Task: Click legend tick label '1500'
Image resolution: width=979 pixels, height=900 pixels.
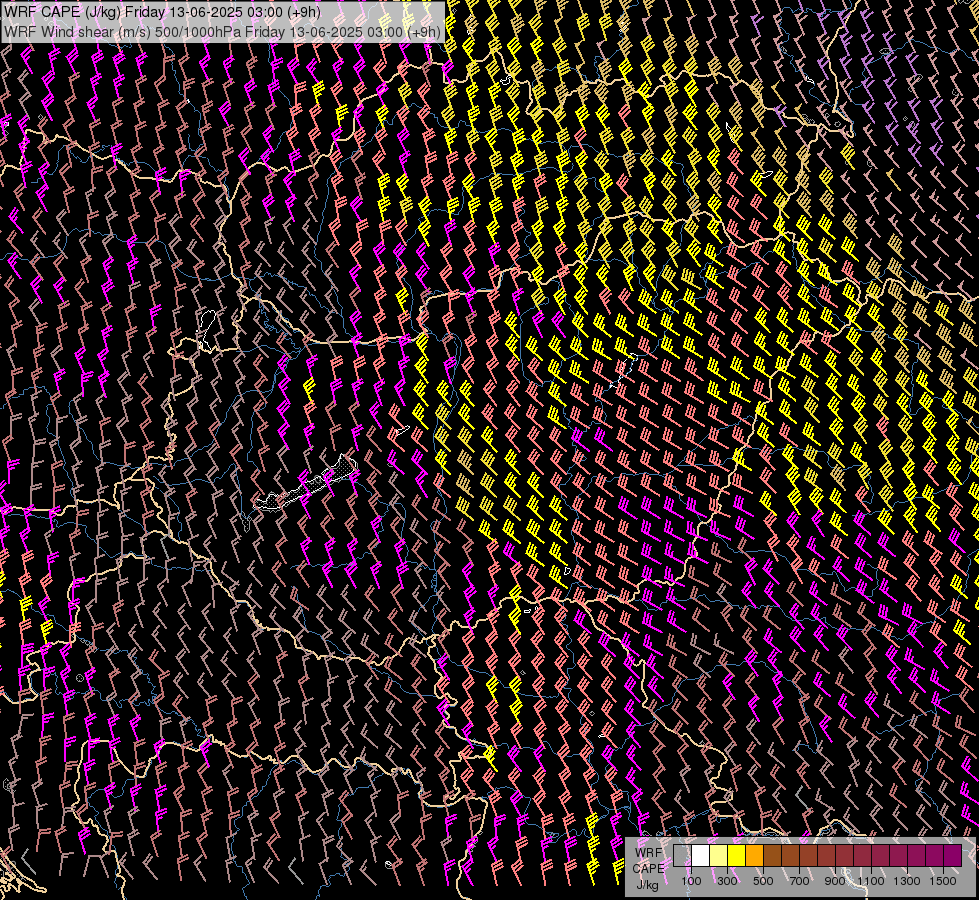Action: pos(943,881)
